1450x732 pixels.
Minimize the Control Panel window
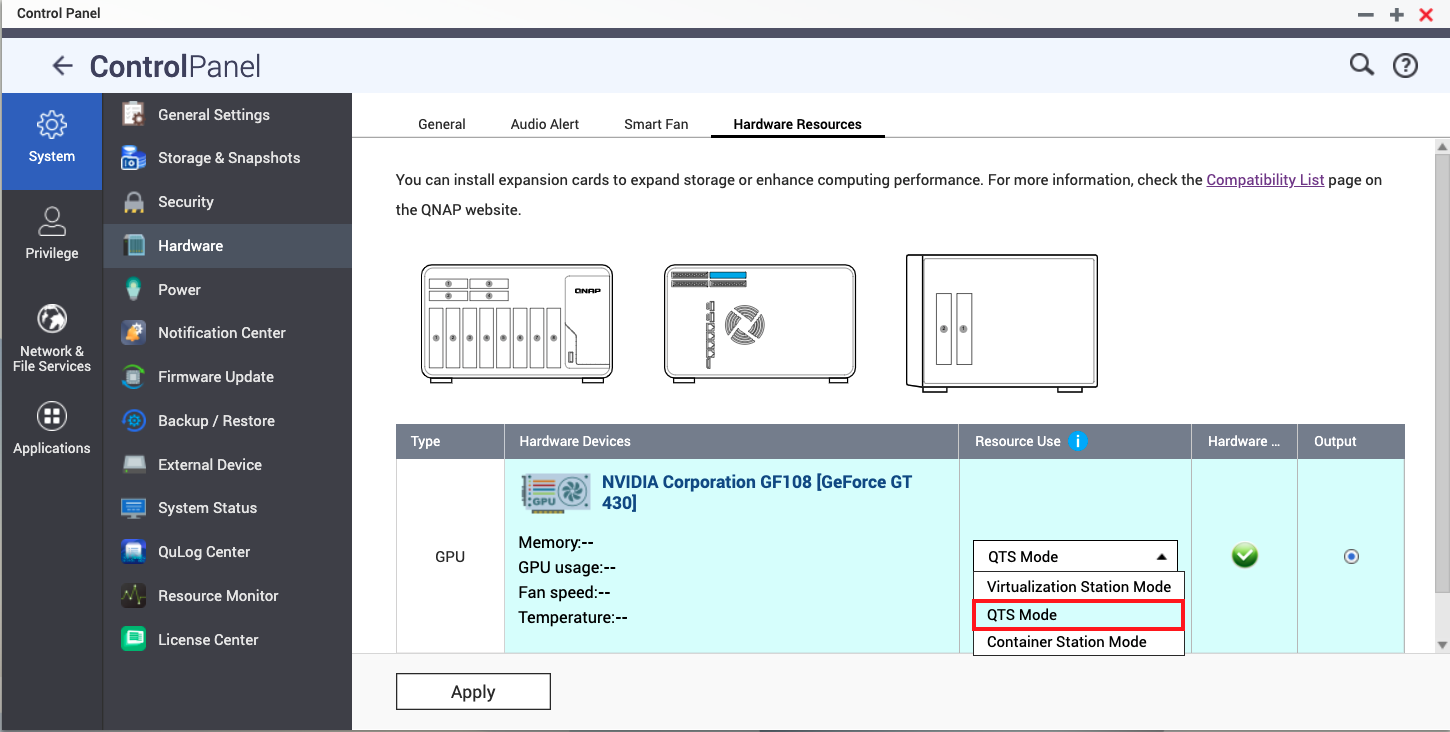1365,14
